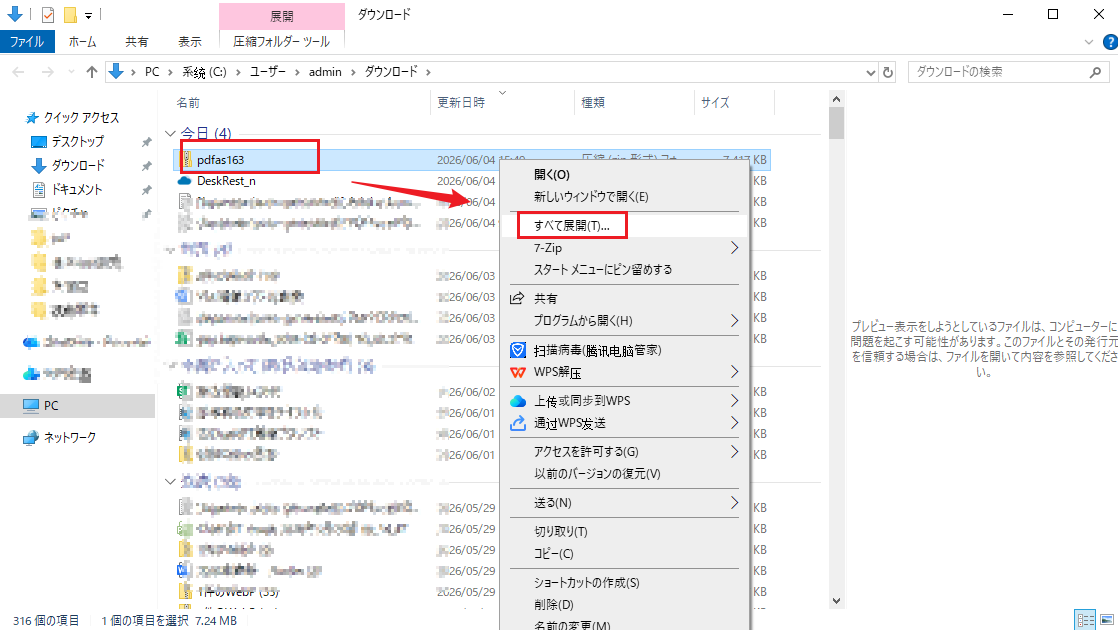Click in the ダウンロードの検索 field
1118x630 pixels.
coord(998,72)
